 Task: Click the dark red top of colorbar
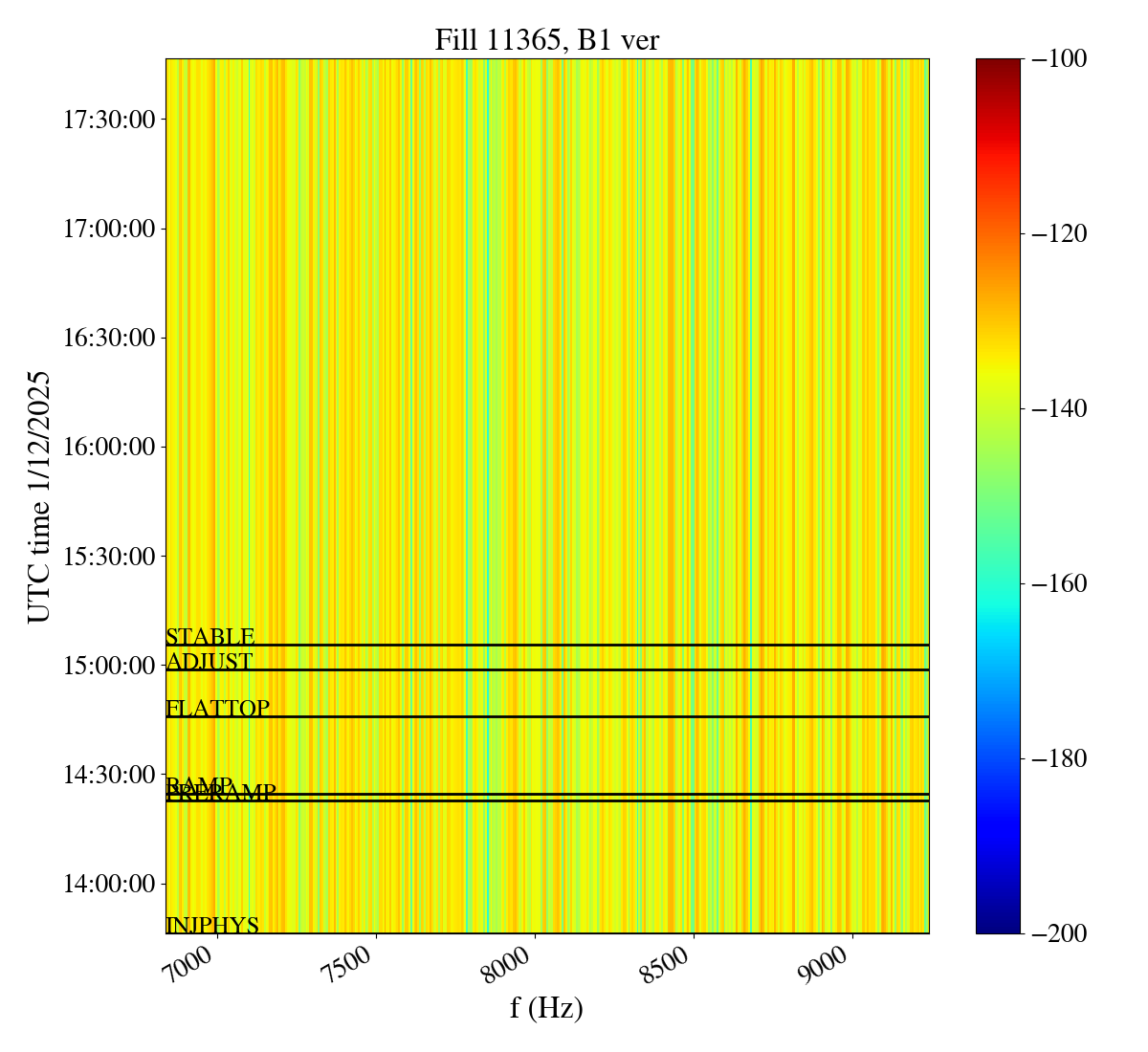(x=998, y=65)
